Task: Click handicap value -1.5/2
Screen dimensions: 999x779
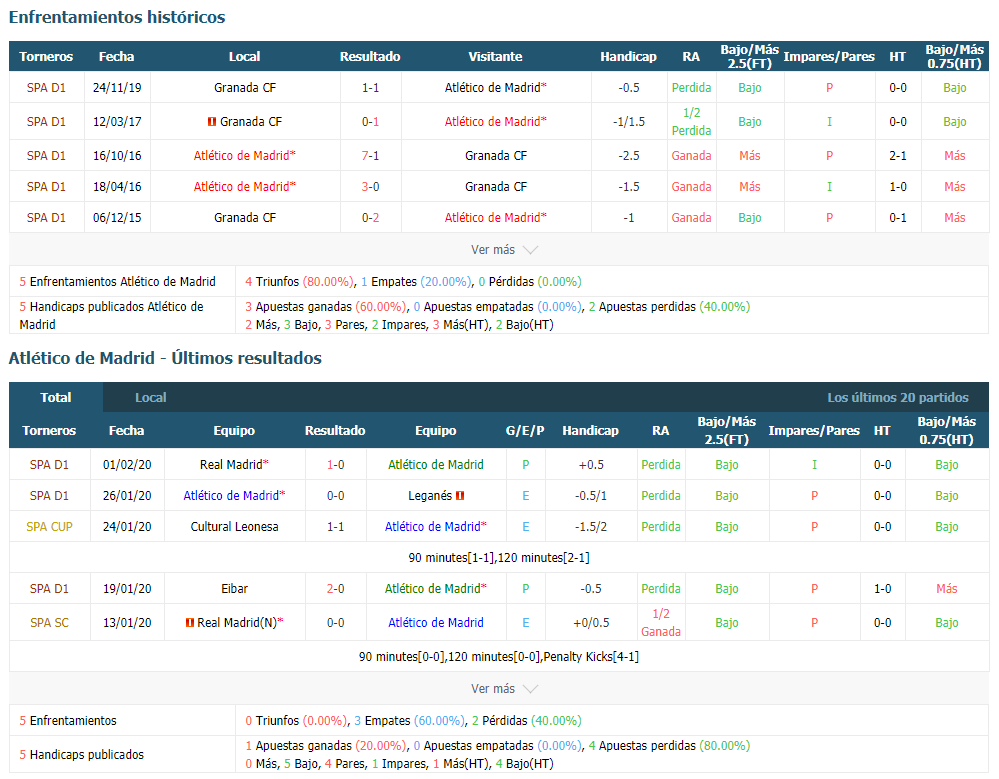Action: pos(591,527)
